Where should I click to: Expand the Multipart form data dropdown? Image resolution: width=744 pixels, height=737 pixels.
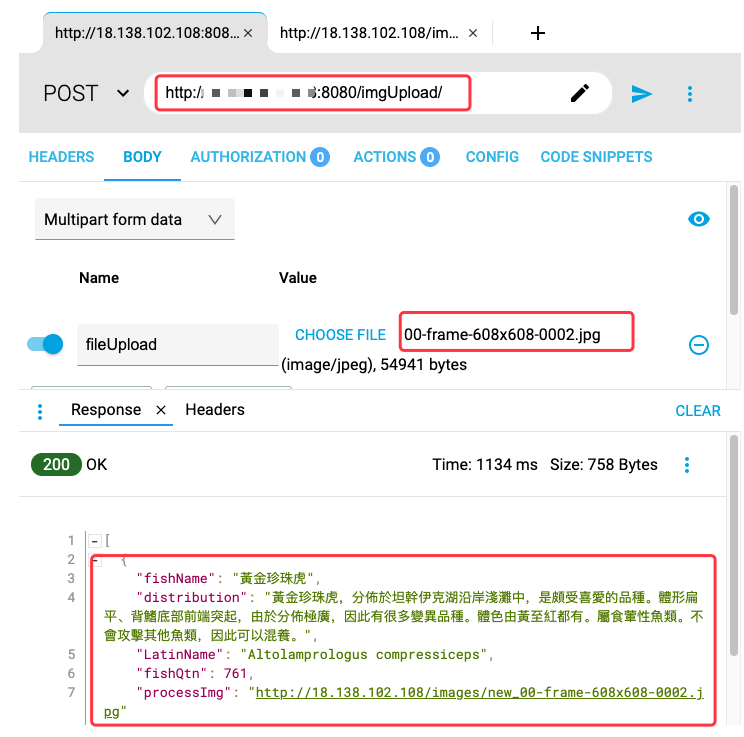[135, 219]
